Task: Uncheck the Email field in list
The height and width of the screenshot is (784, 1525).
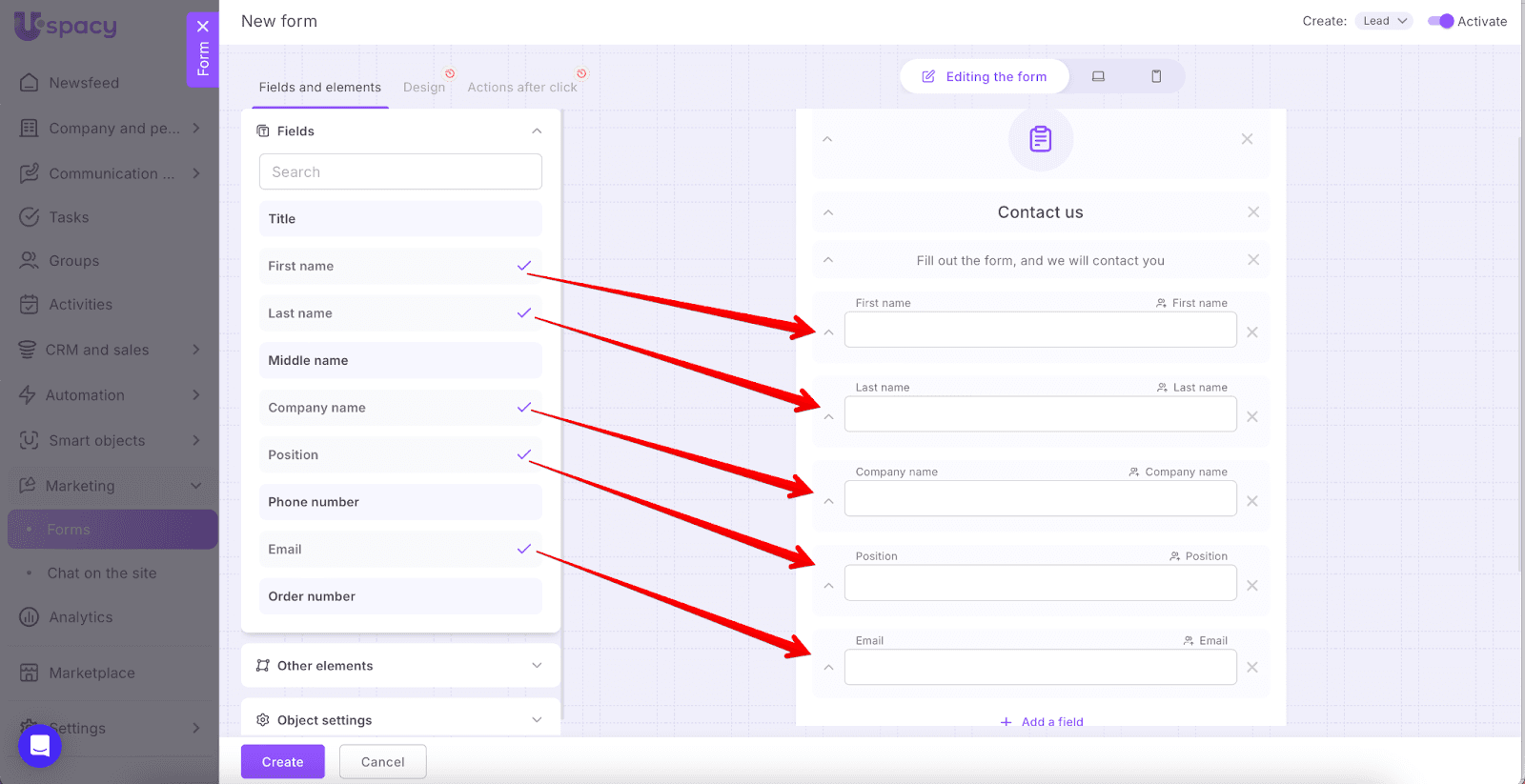Action: [524, 549]
